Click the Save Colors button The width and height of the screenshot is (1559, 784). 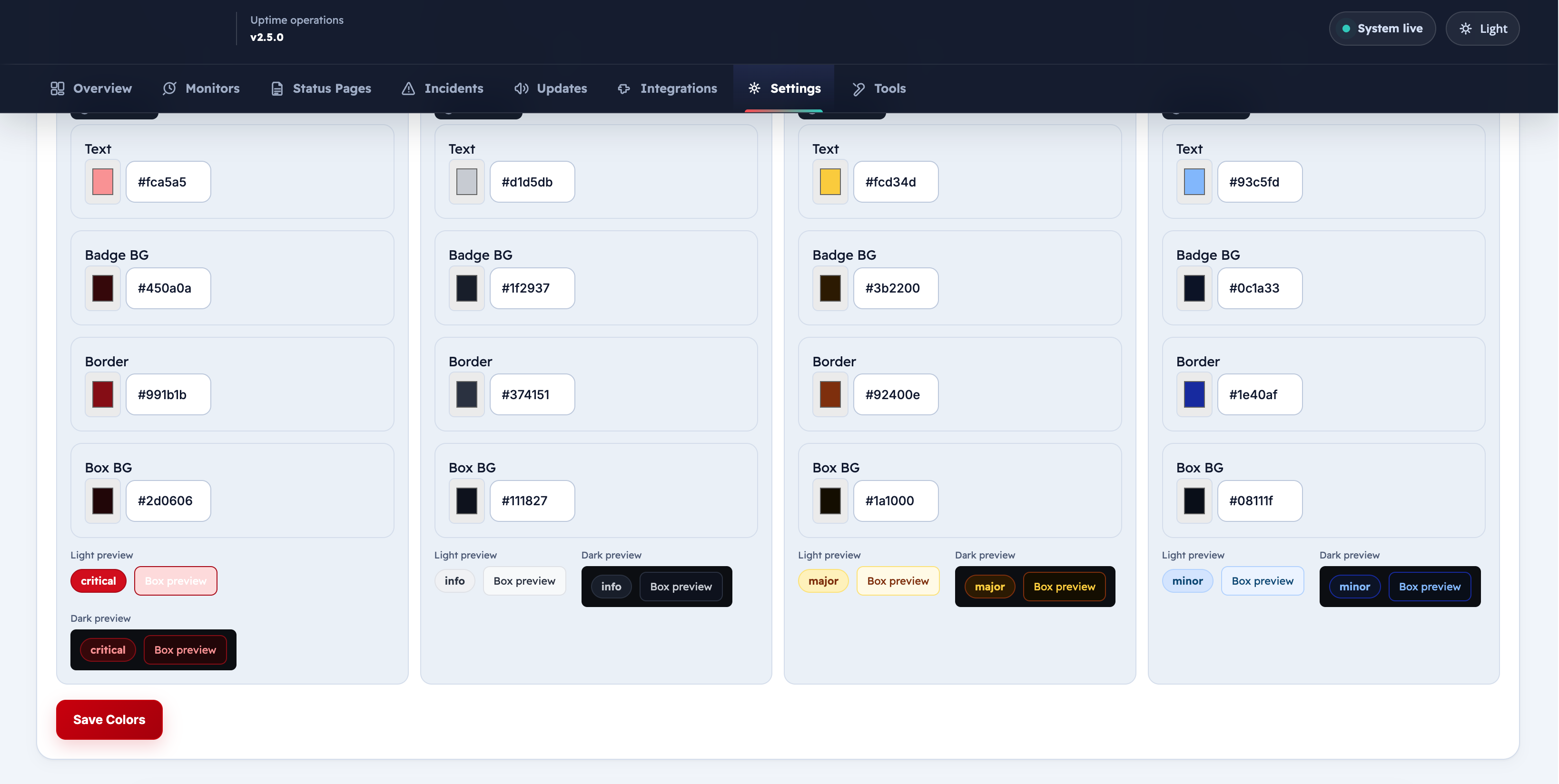[109, 719]
